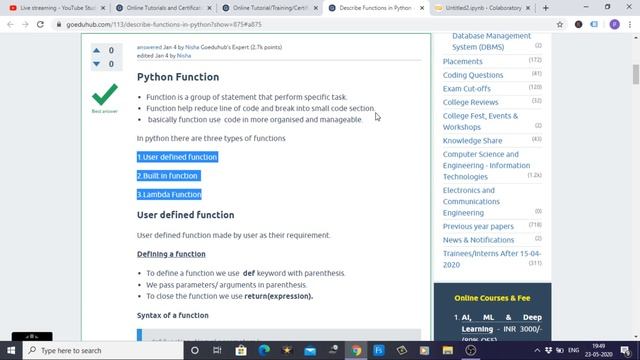Image resolution: width=640 pixels, height=360 pixels.
Task: Open the Previous year papers category
Action: [x=478, y=226]
